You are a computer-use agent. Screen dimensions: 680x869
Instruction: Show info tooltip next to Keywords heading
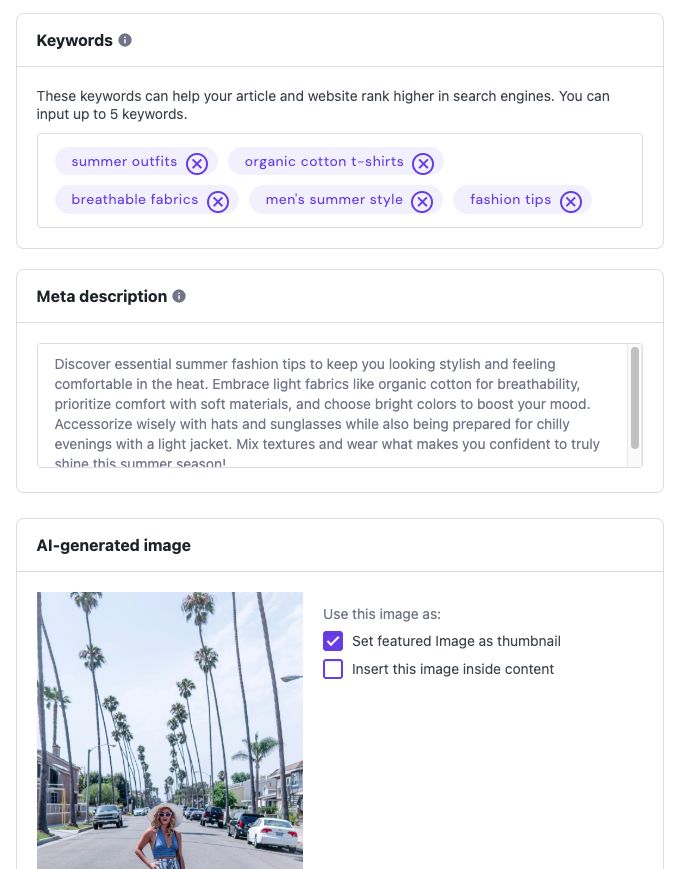click(125, 41)
